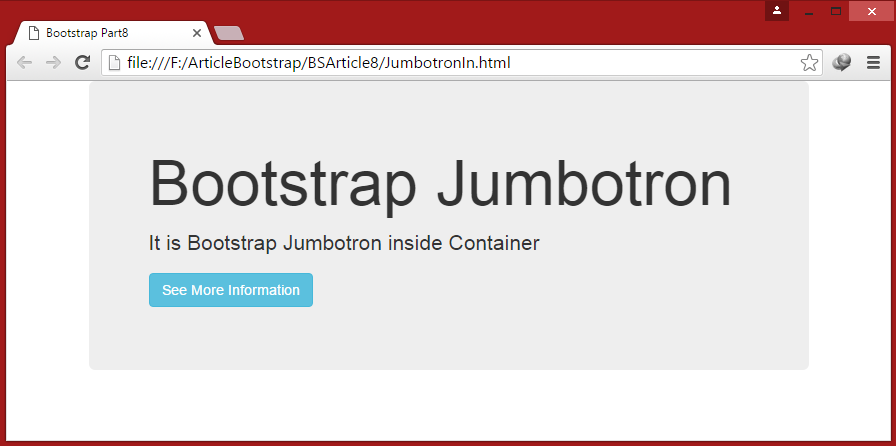
Task: Click the file page icon in the address bar
Action: pyautogui.click(x=114, y=63)
